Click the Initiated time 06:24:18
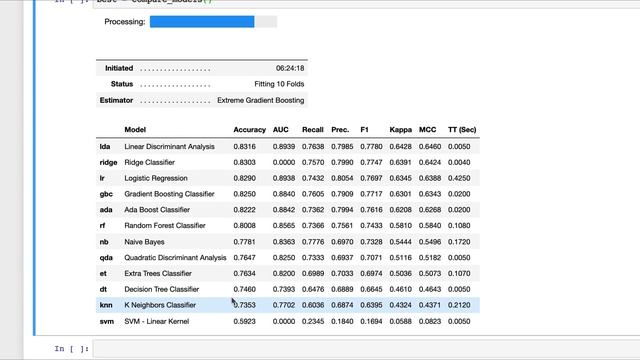 point(290,68)
